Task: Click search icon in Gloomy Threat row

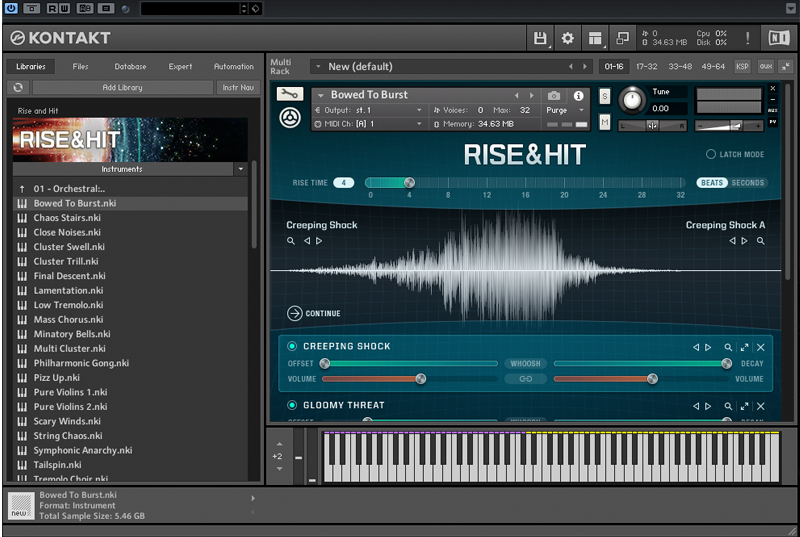Action: [728, 406]
